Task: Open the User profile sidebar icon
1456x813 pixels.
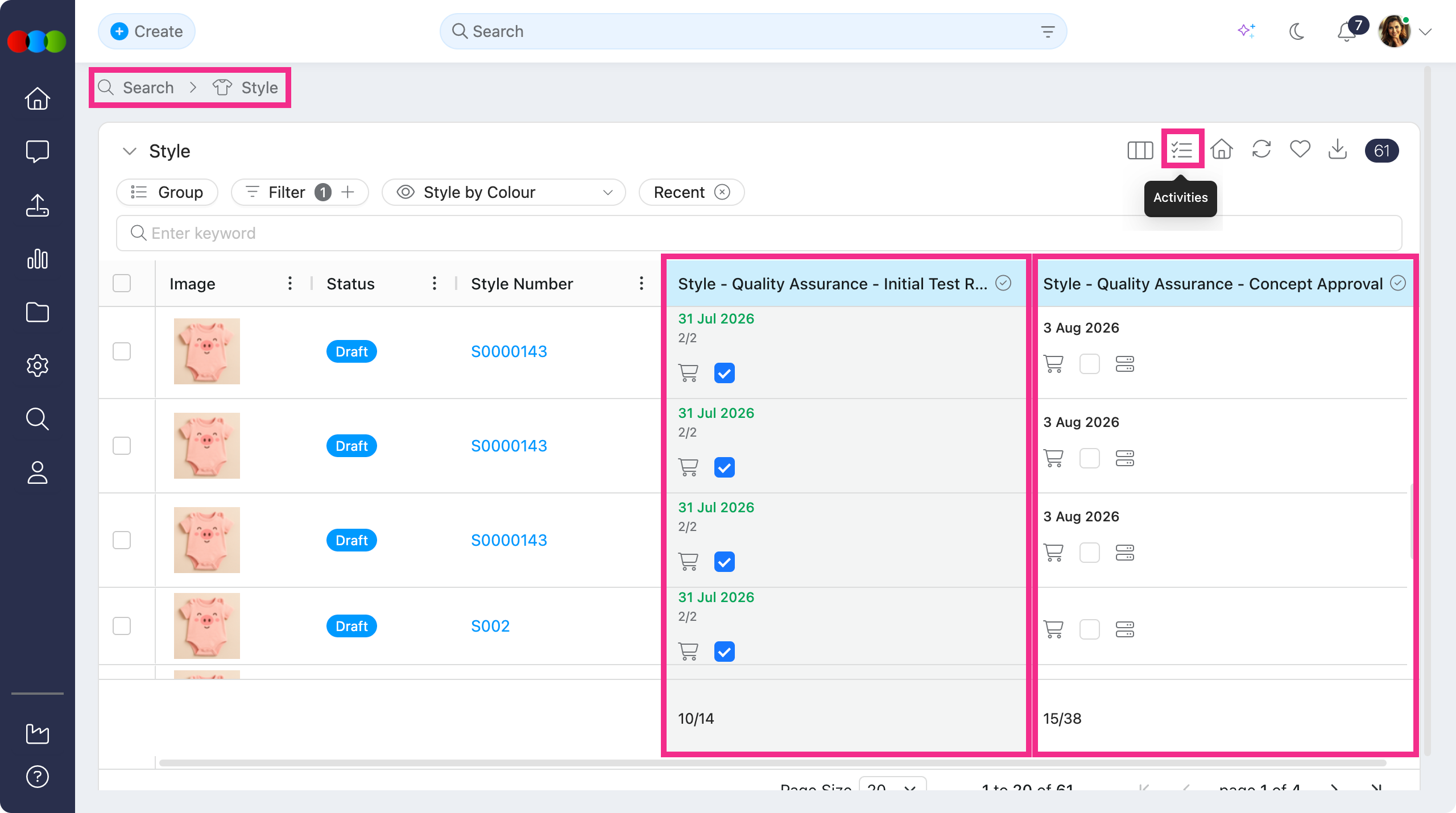Action: pyautogui.click(x=38, y=472)
